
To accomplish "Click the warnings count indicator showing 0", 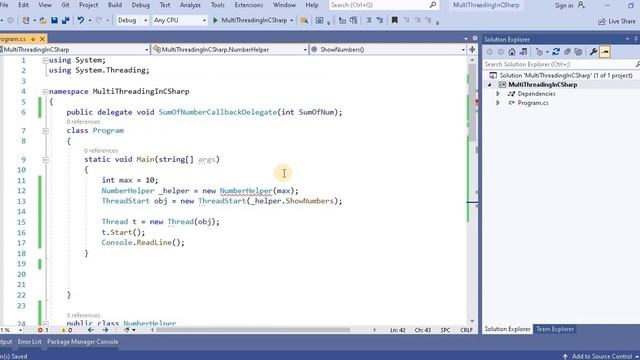I will click(67, 330).
